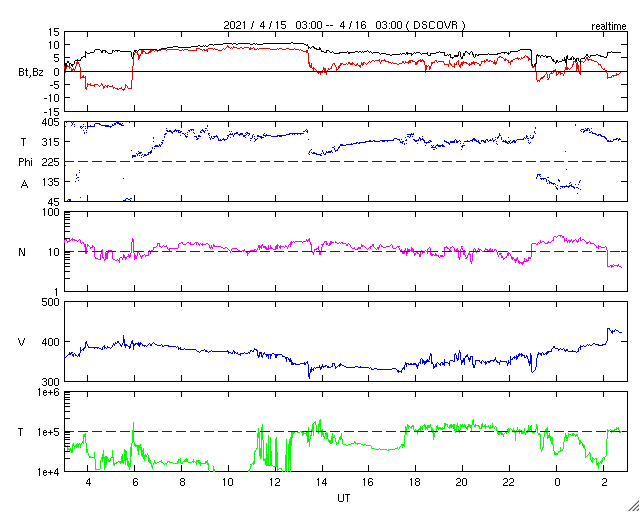
Task: Click the '1e+5' temperature tick label
Action: (50, 432)
